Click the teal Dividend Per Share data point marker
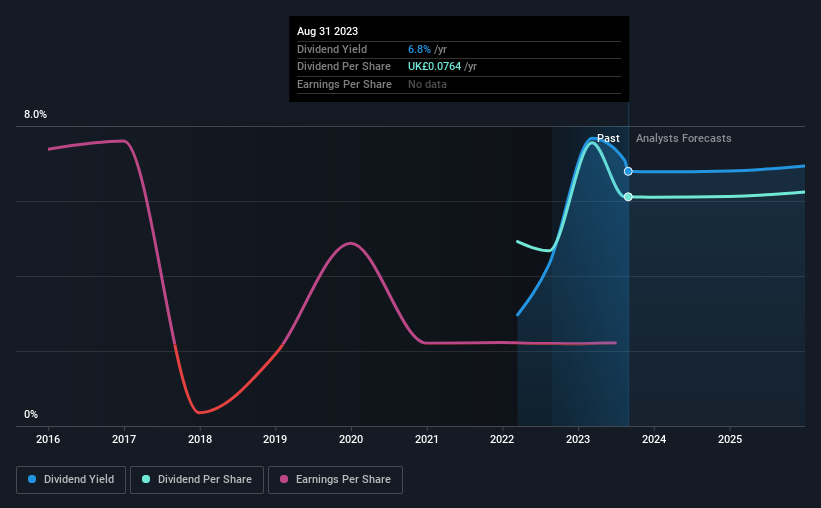821x508 pixels. coord(628,196)
